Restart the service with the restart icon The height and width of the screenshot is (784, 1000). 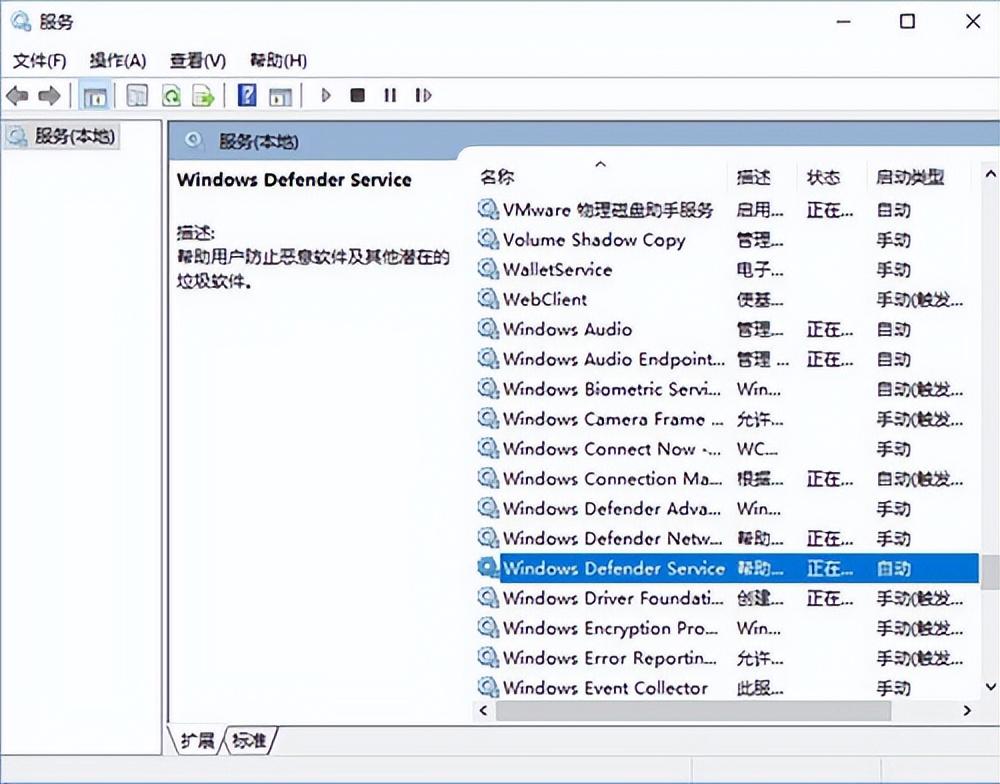[423, 95]
